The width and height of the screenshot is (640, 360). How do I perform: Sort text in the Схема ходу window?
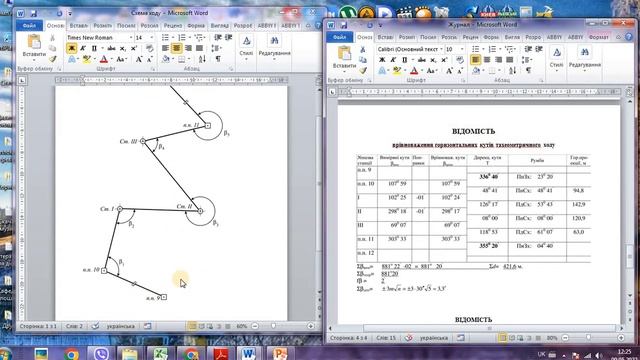202,59
